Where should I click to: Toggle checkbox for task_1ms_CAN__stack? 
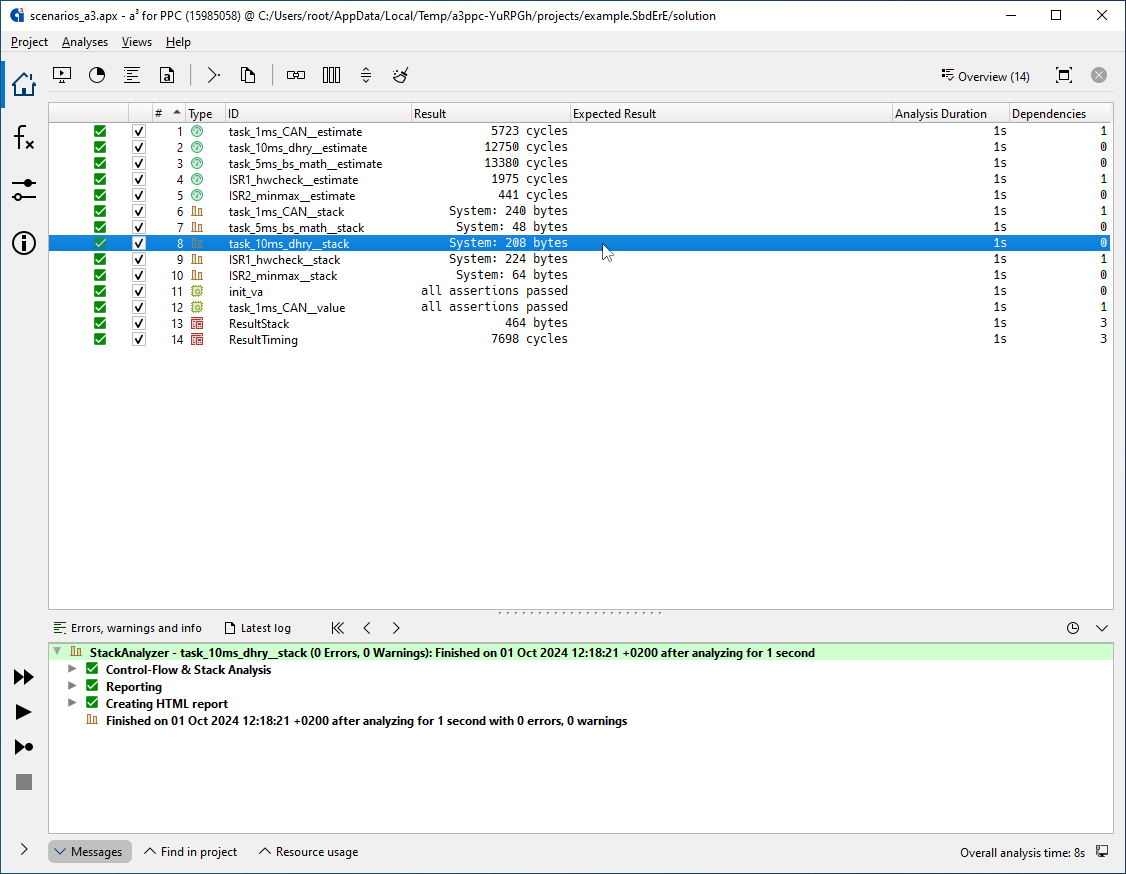pos(139,211)
